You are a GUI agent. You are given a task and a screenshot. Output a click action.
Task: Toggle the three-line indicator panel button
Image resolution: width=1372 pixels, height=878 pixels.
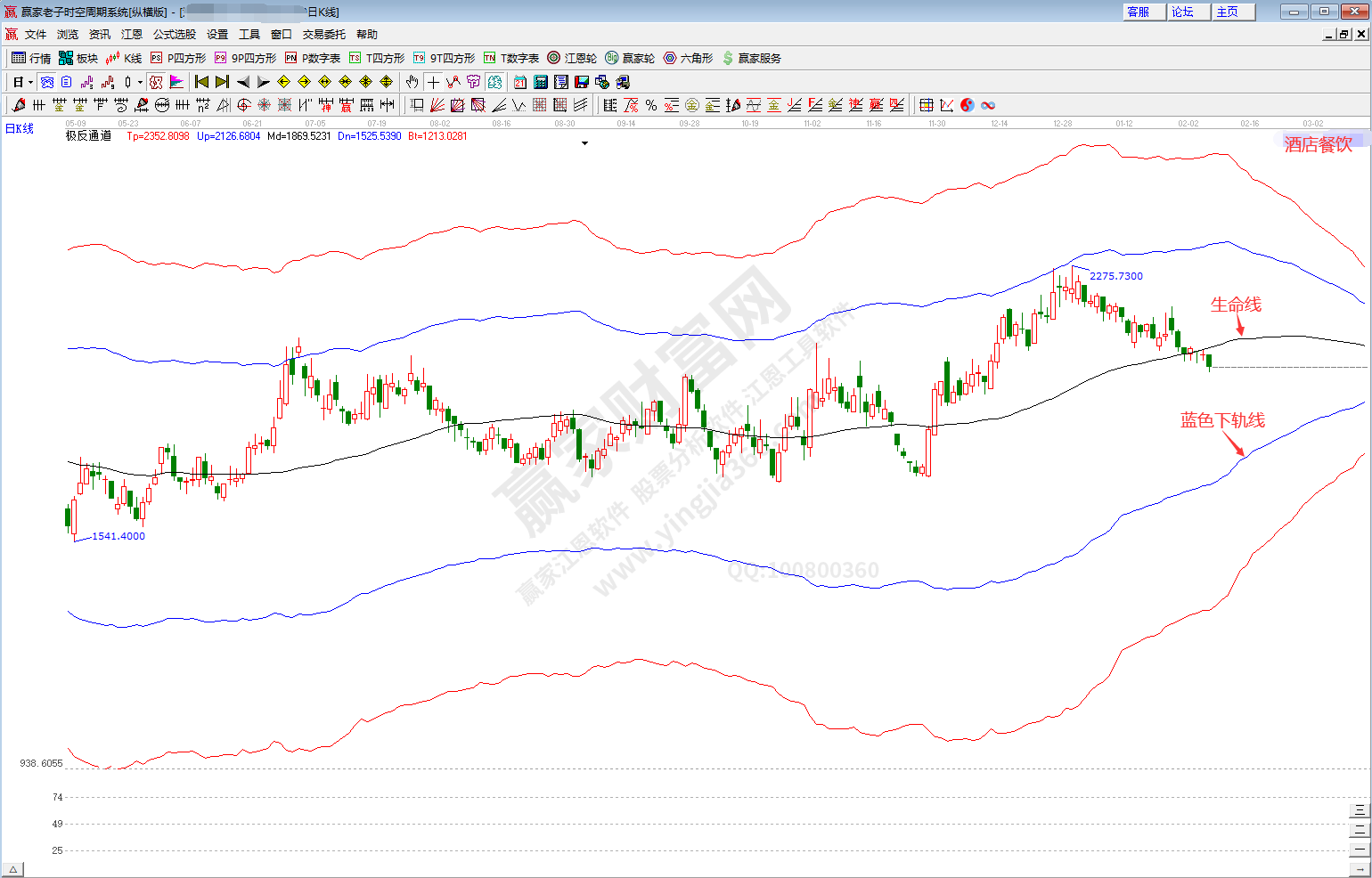click(1359, 810)
